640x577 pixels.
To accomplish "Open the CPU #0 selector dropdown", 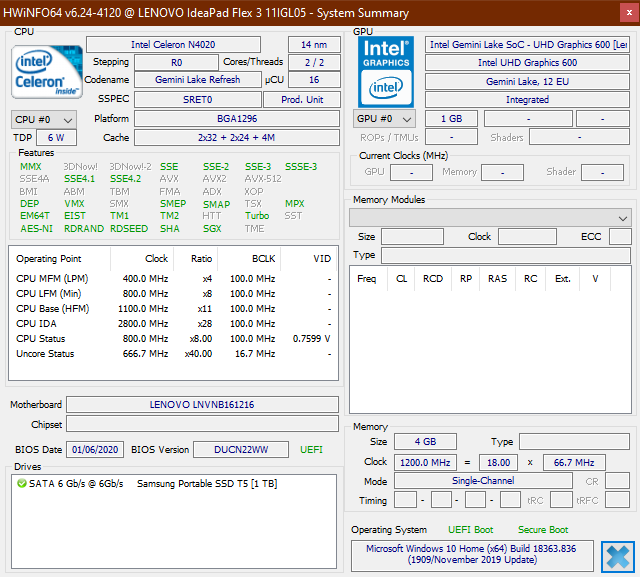I will [x=38, y=119].
